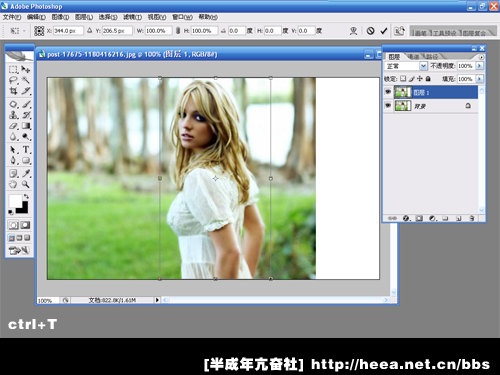Expand the fill percentage arrow
Viewport: 500px width, 375px height.
[479, 79]
